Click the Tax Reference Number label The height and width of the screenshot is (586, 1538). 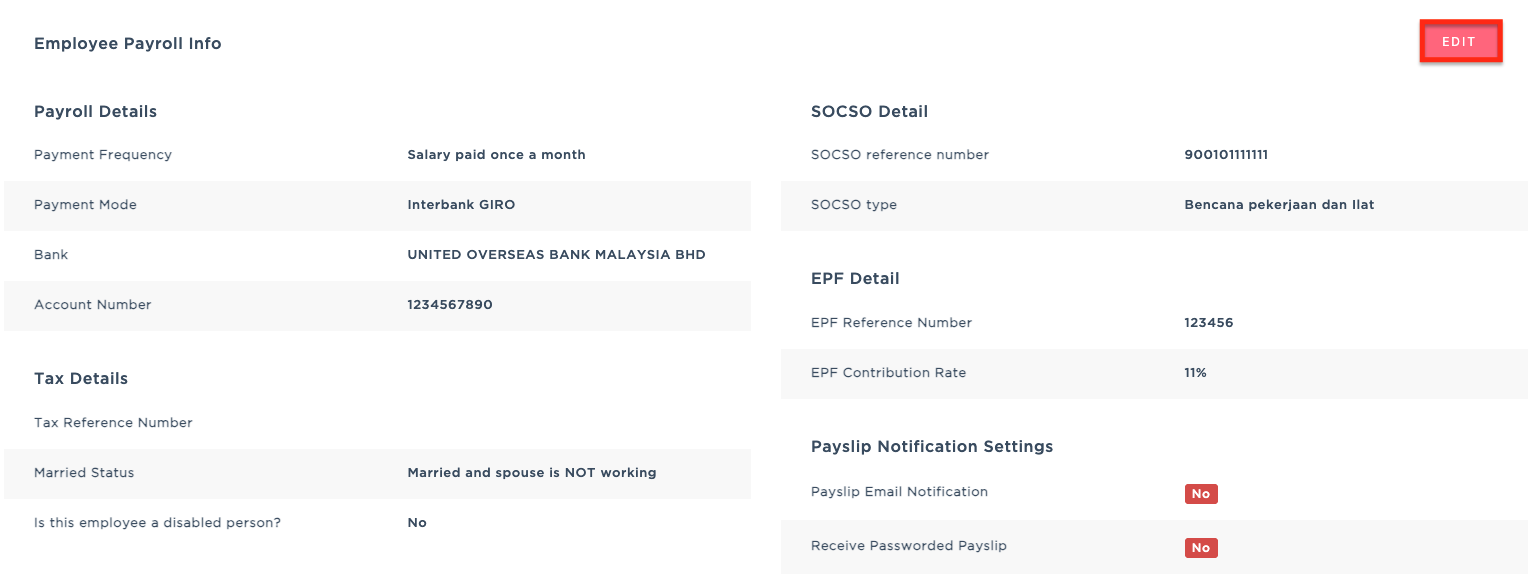(x=113, y=423)
